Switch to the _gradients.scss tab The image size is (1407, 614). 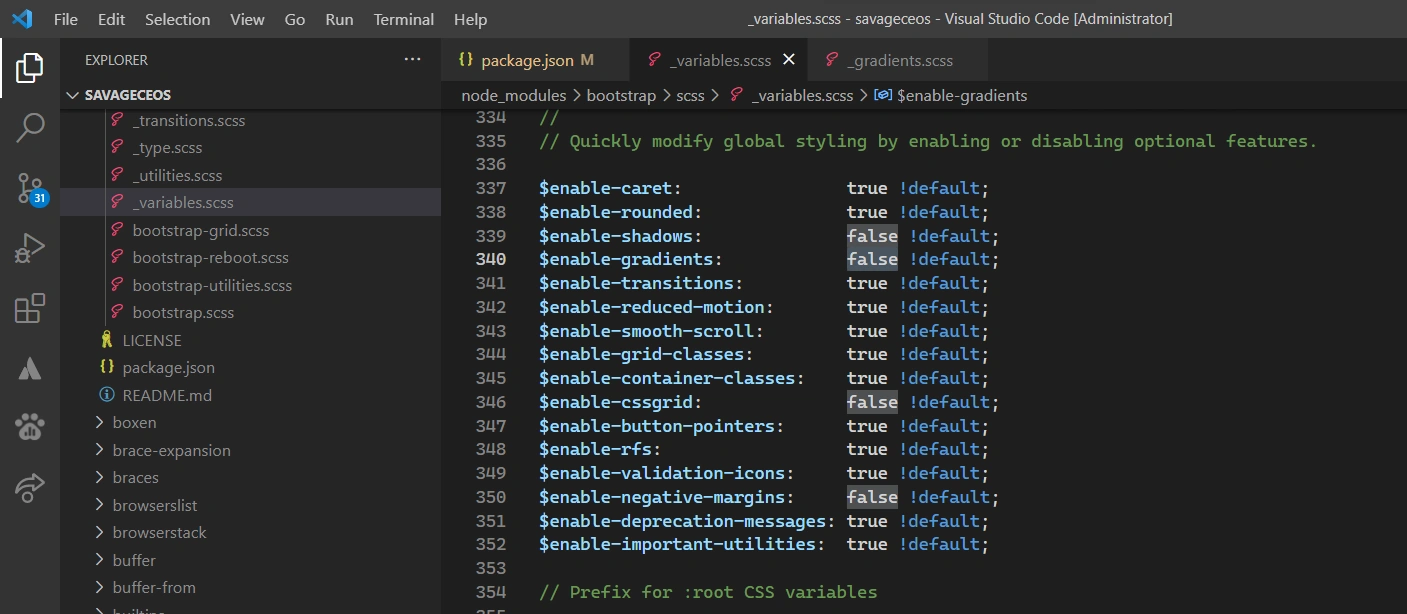[899, 60]
